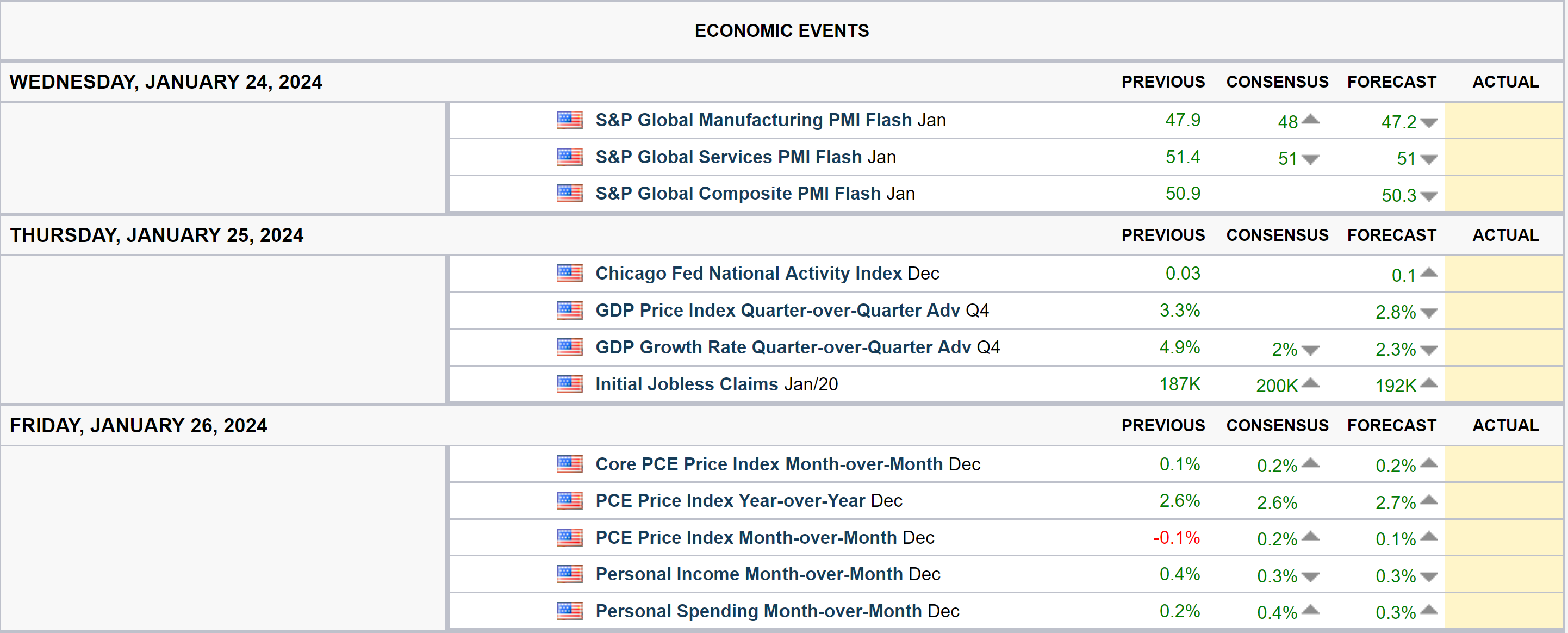Click up arrow next to Manufacturing PMI consensus 48

tap(1310, 120)
